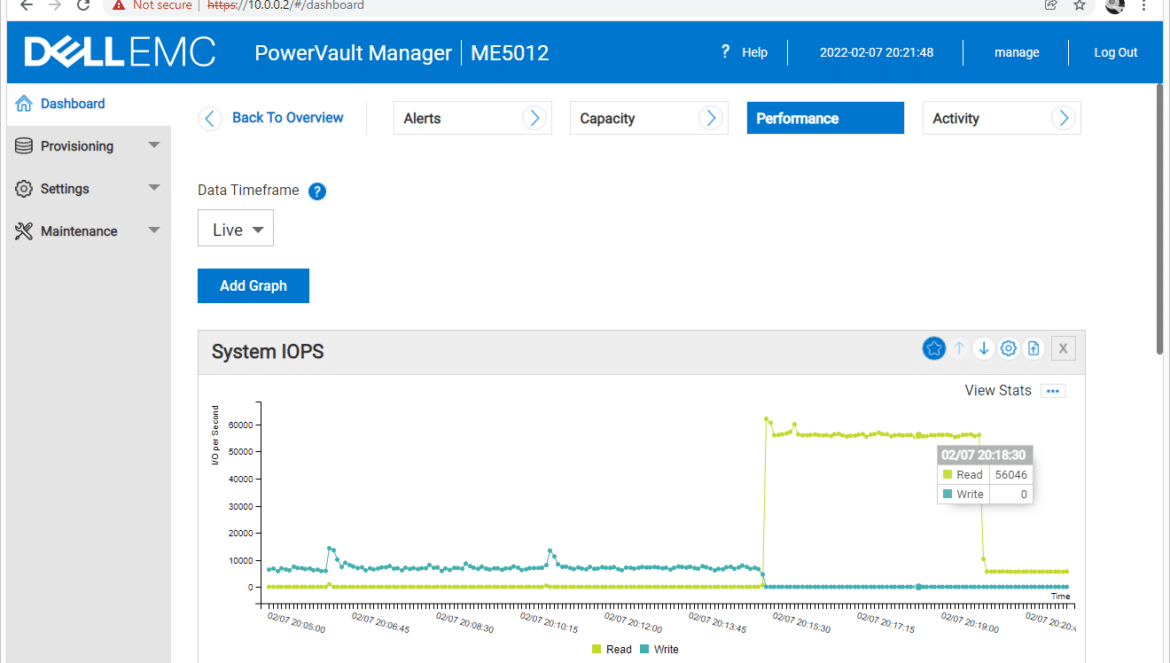1170x663 pixels.
Task: Switch to the Activity tab
Action: tap(1001, 118)
